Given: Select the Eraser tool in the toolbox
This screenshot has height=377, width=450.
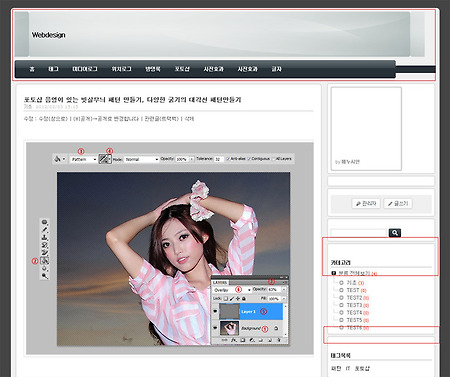Looking at the screenshot, I should [x=45, y=253].
